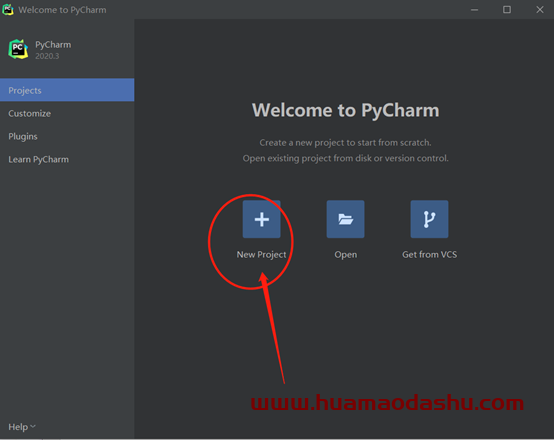The image size is (554, 440).
Task: Click the red huamaodashu.com watermark text
Action: click(387, 403)
